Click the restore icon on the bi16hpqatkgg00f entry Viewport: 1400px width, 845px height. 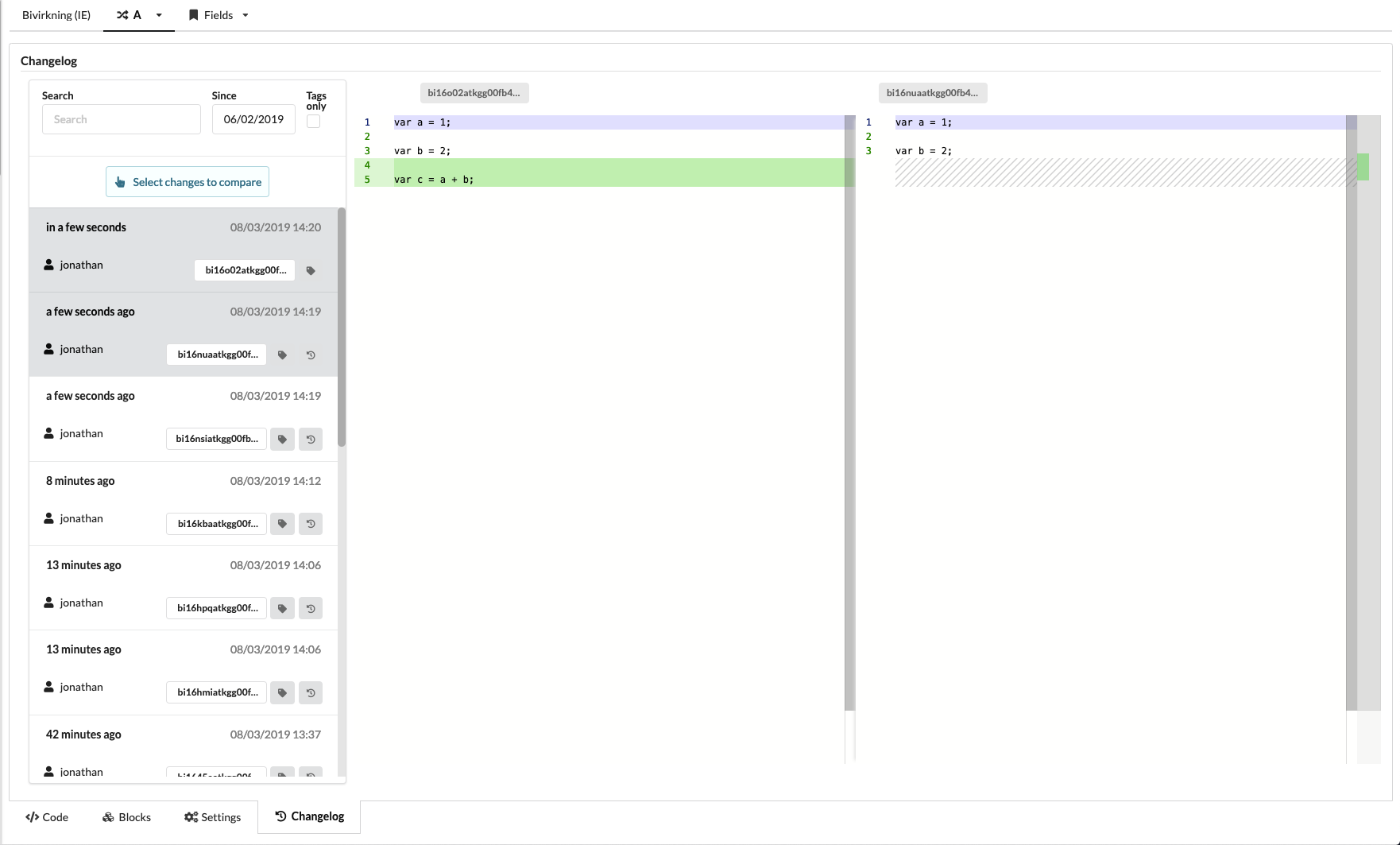pos(310,608)
